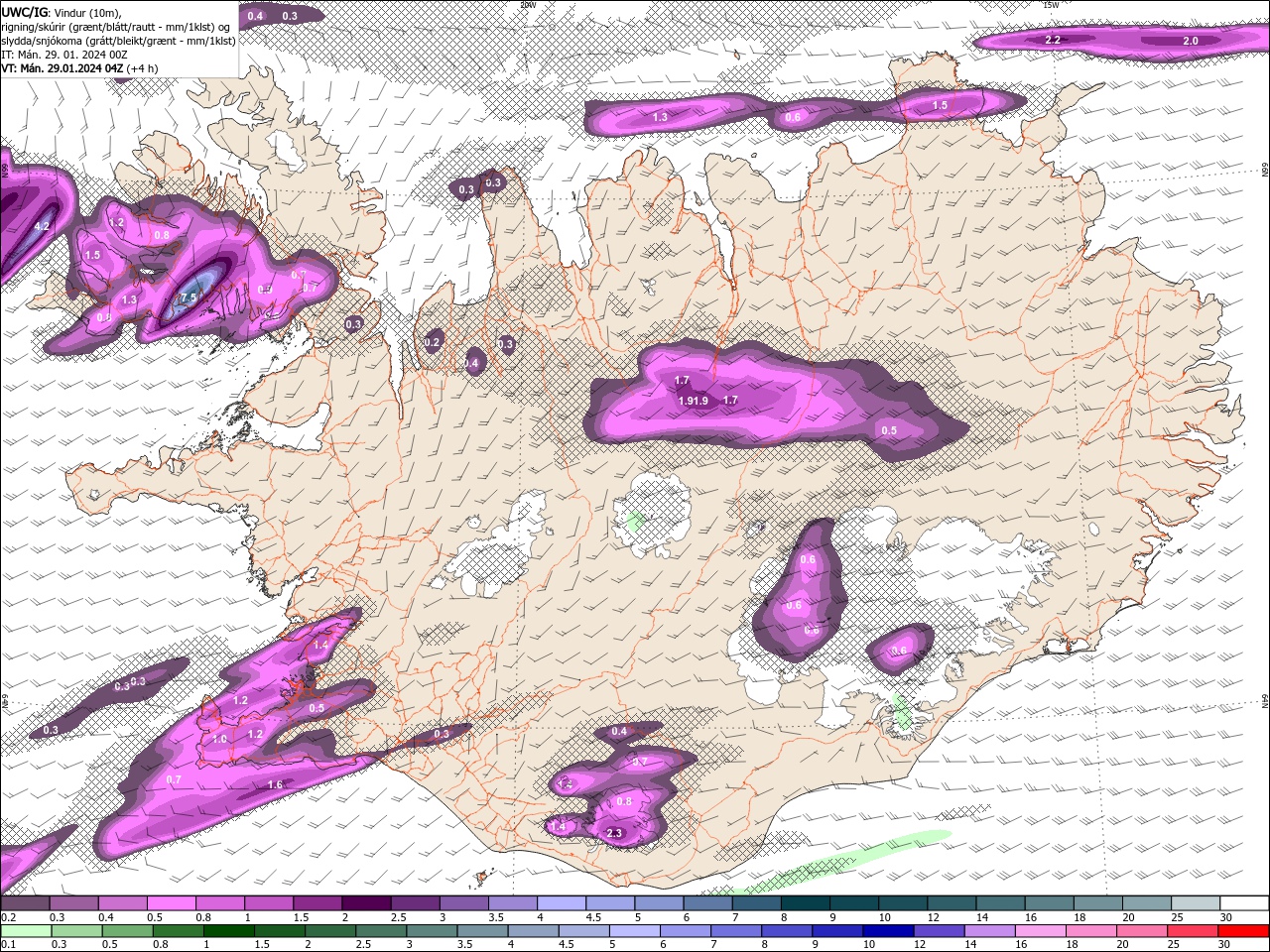Click the 30 label on the snow legend row
Viewport: 1270px width, 952px height.
pyautogui.click(x=1226, y=917)
